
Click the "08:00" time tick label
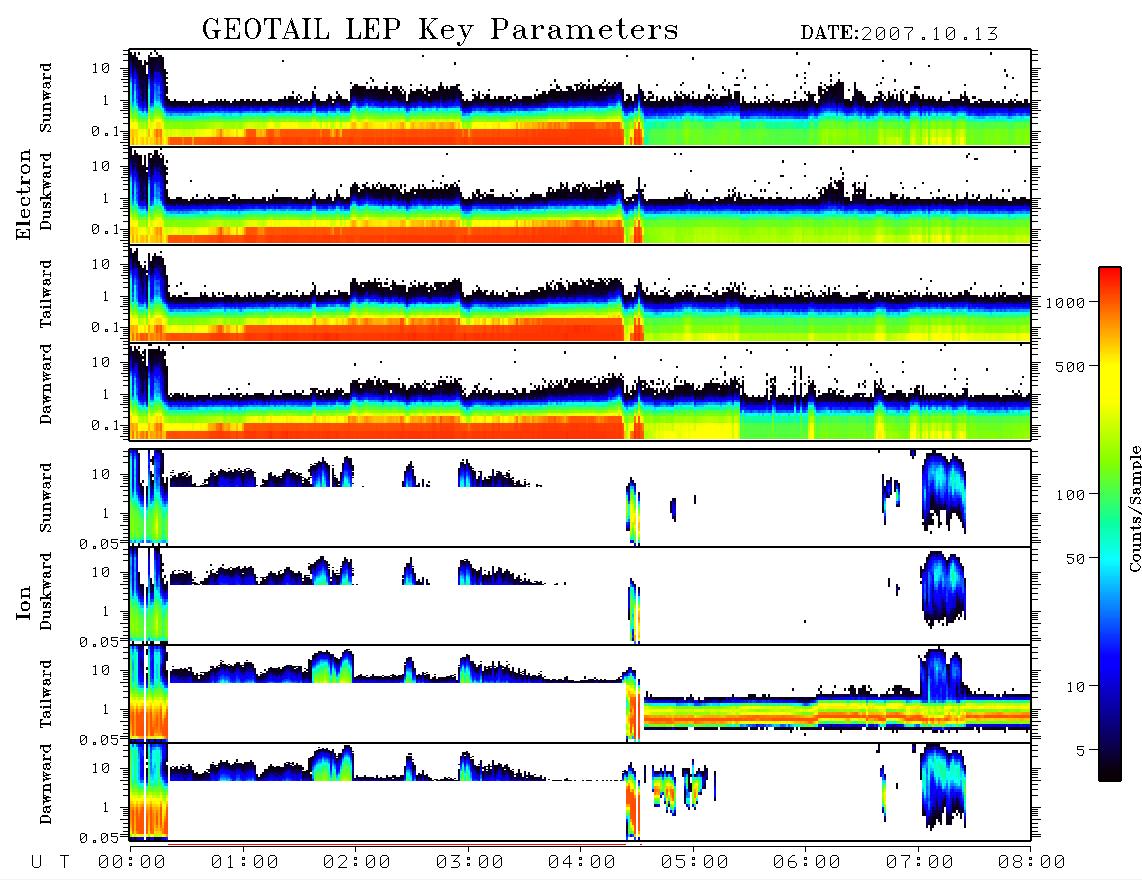point(1032,863)
